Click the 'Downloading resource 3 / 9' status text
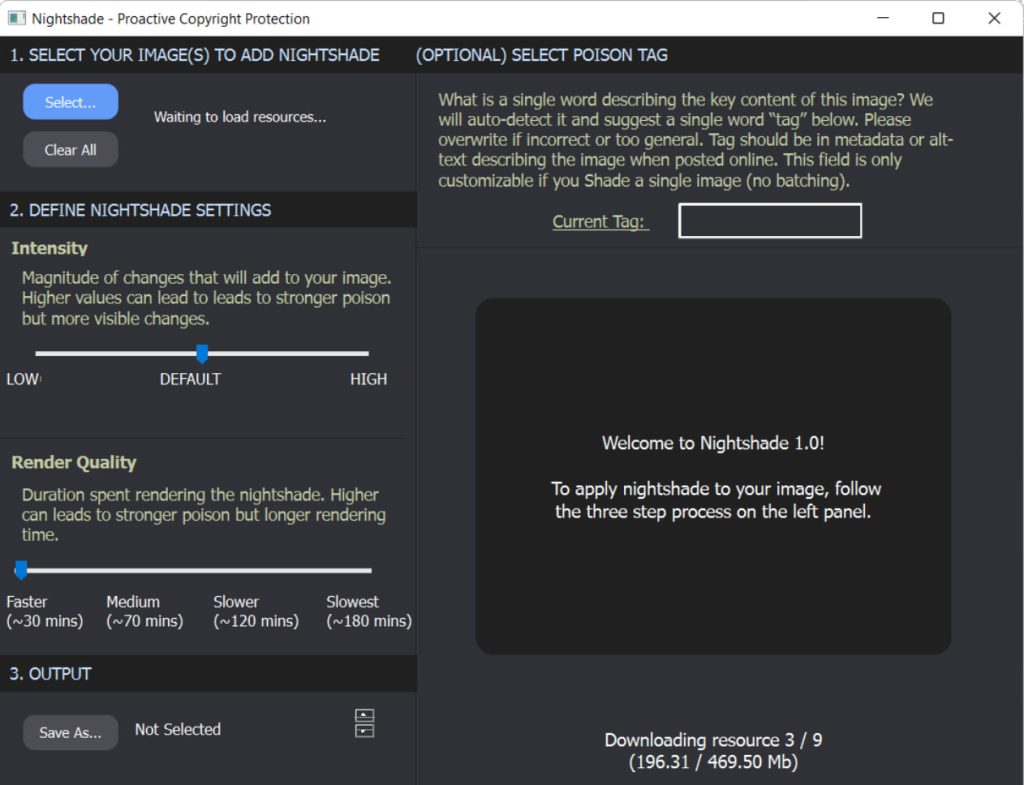This screenshot has width=1024, height=785. [713, 740]
